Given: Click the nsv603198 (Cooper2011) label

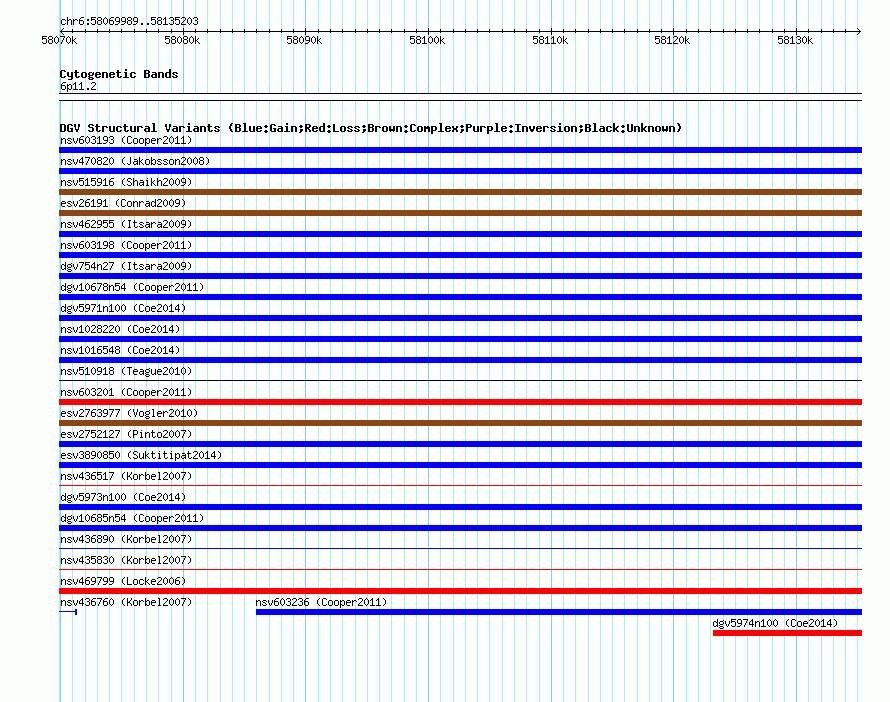Looking at the screenshot, I should point(126,245).
